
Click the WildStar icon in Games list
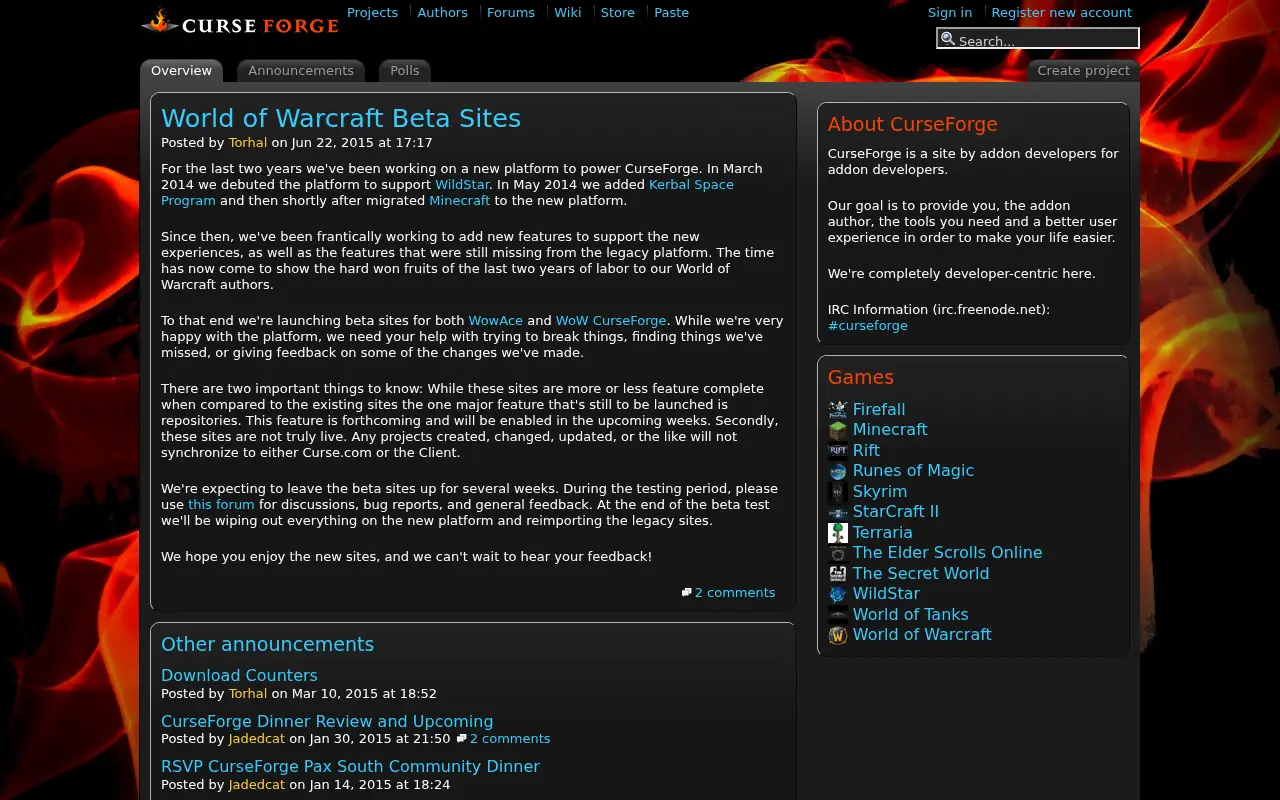click(838, 594)
